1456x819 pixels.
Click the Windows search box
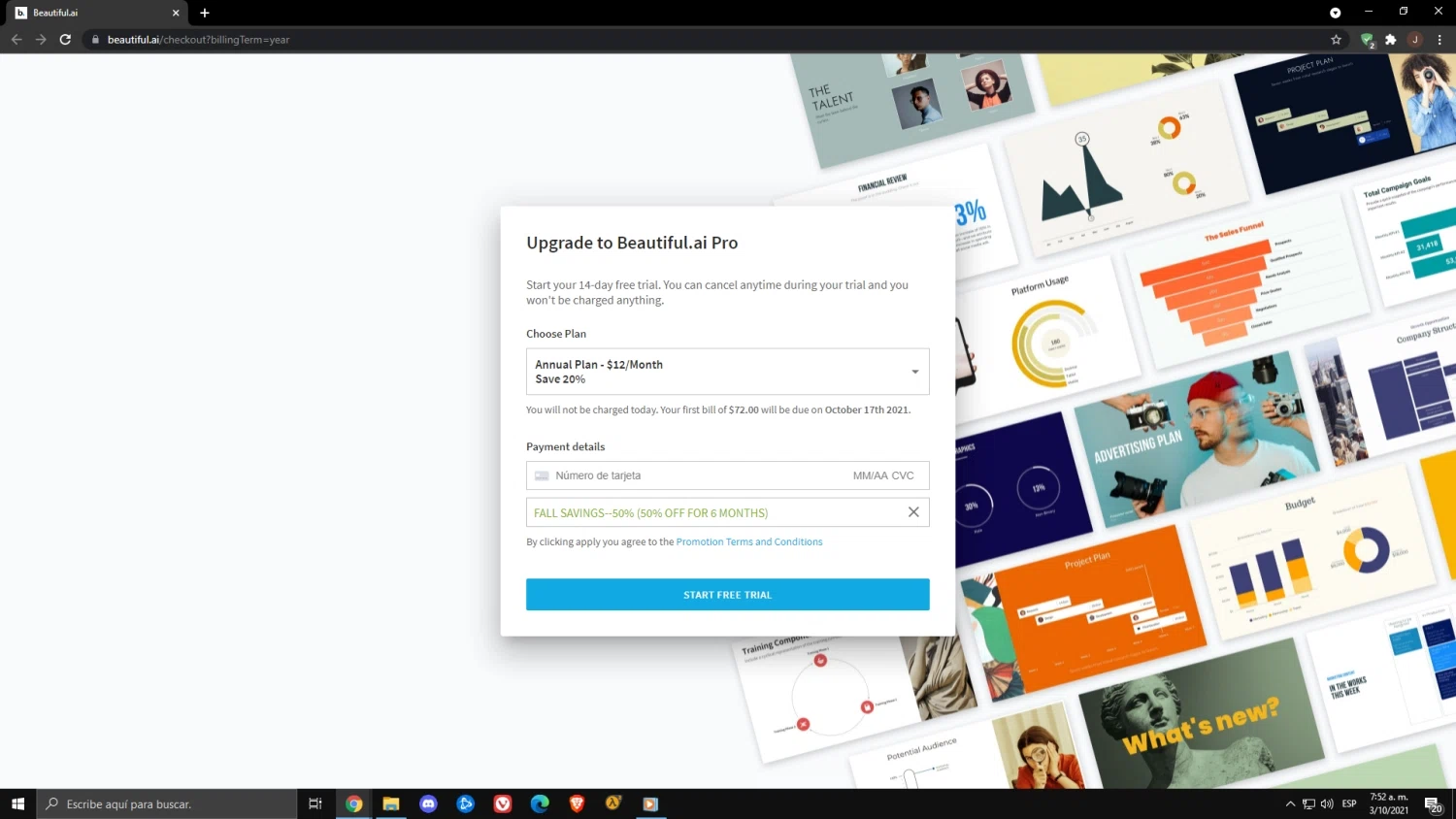(167, 803)
